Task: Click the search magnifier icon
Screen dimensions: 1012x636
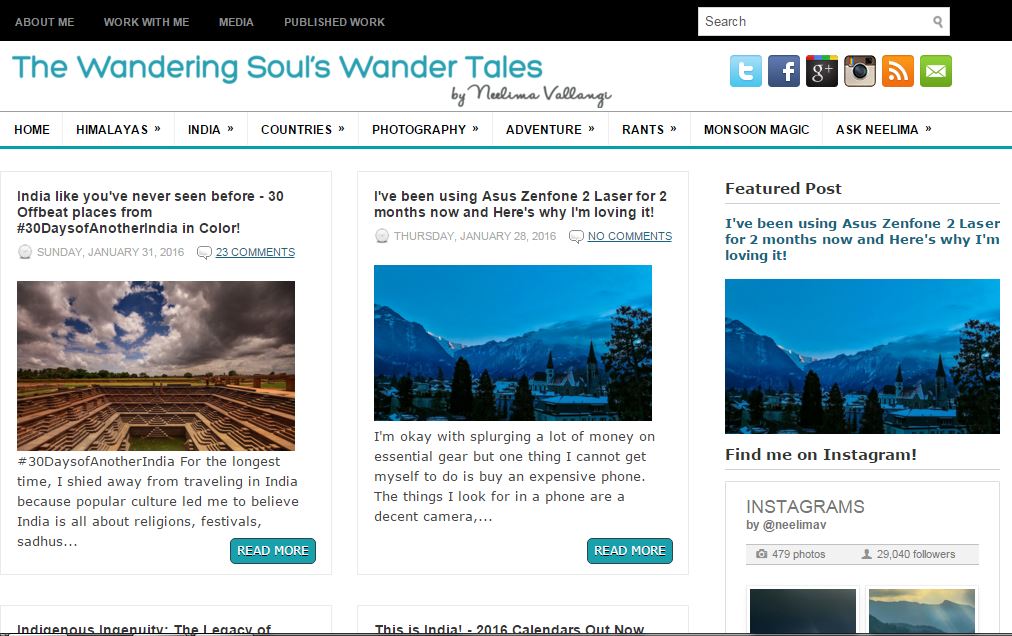Action: pyautogui.click(x=938, y=22)
